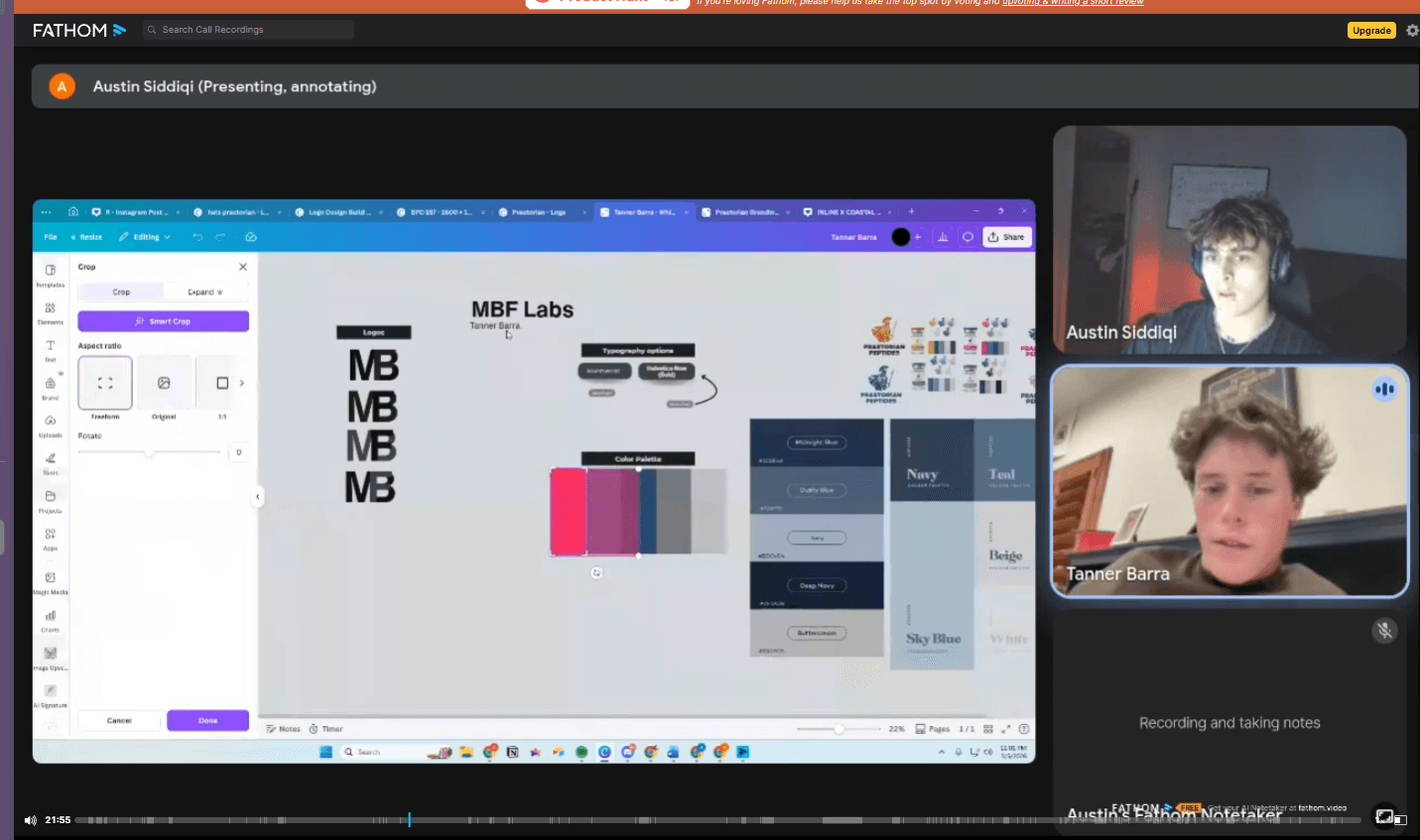Switch to the Expand tab
Image resolution: width=1420 pixels, height=840 pixels.
pyautogui.click(x=205, y=292)
